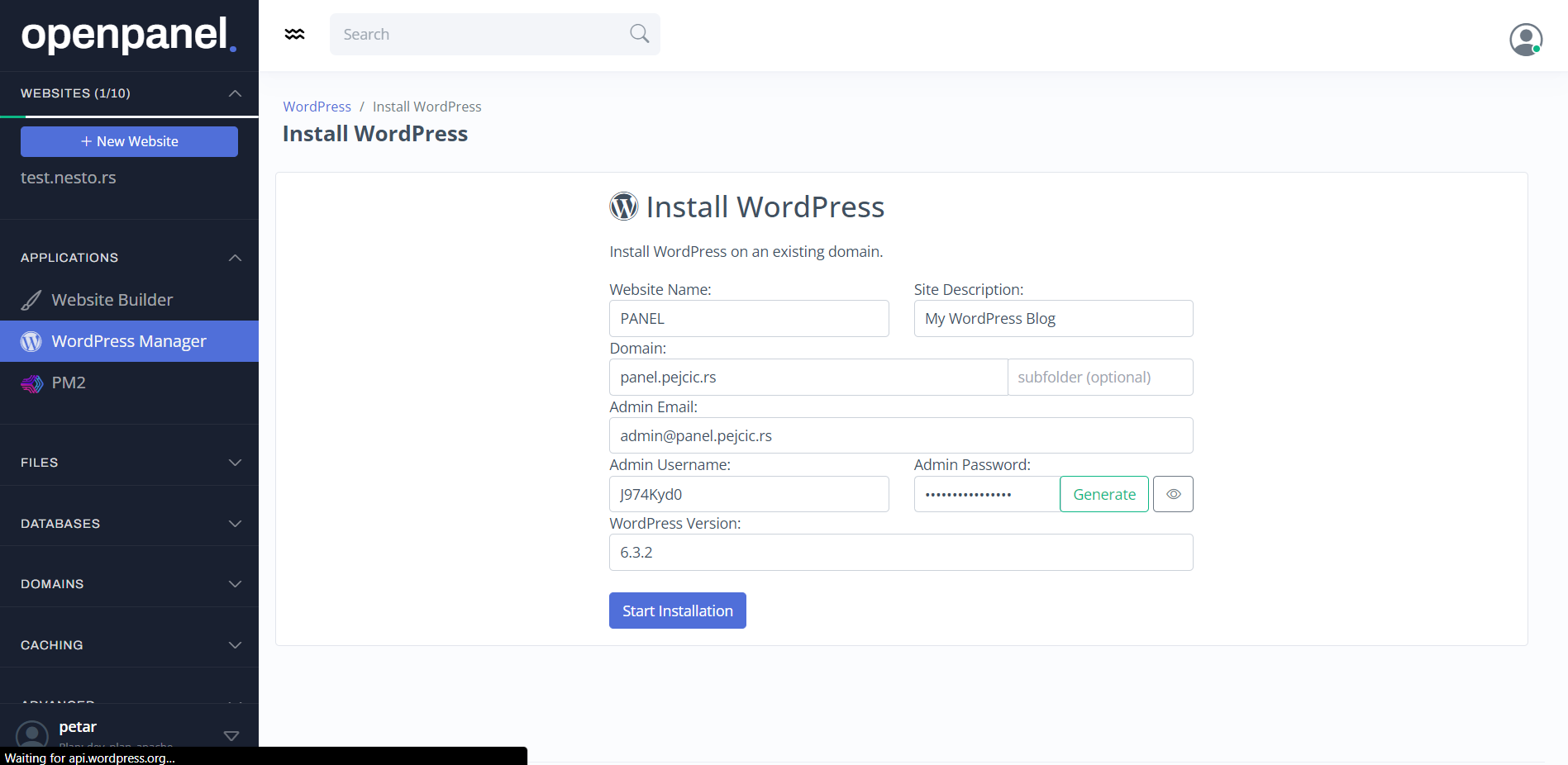
Task: Open the petar user dropdown arrow
Action: click(x=231, y=735)
